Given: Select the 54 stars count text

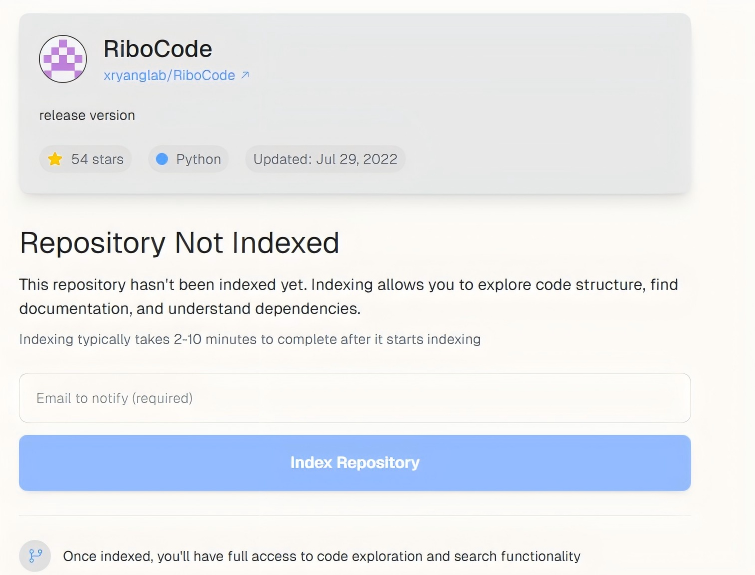Looking at the screenshot, I should coord(97,159).
